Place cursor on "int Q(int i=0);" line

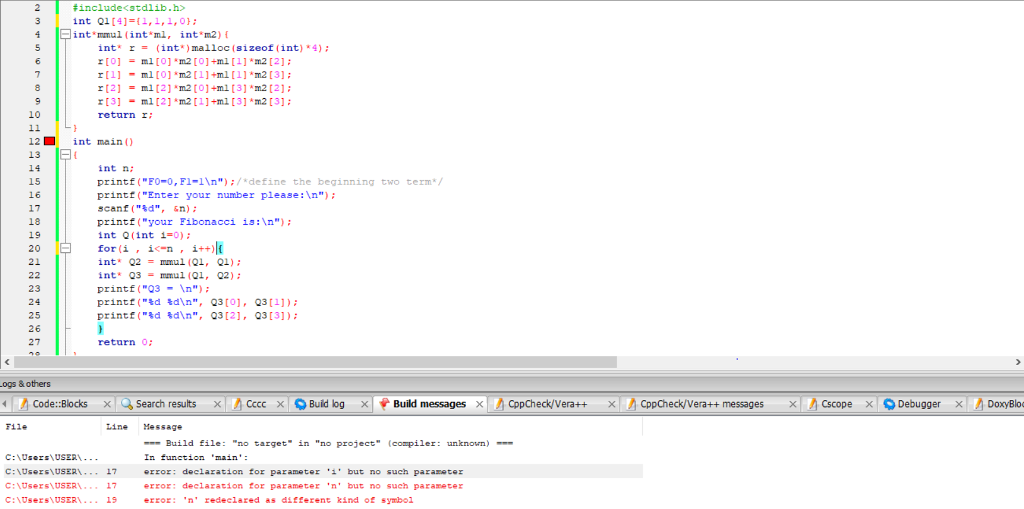pos(144,235)
